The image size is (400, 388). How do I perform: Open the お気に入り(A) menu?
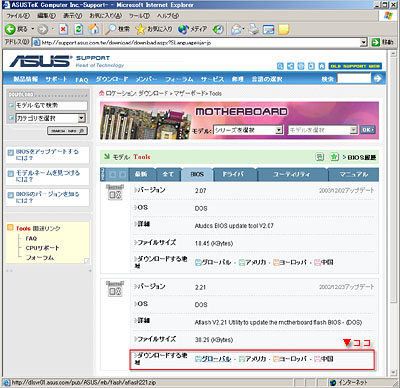click(x=105, y=16)
